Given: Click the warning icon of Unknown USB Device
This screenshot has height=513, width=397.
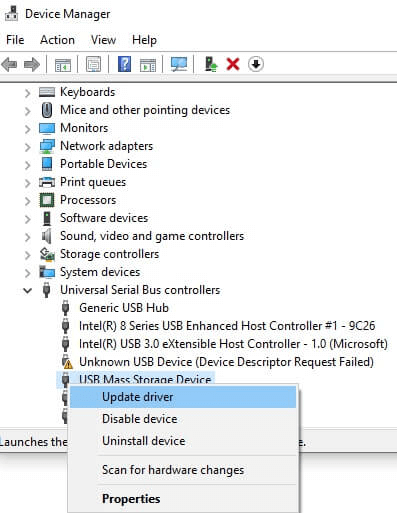Looking at the screenshot, I should (x=67, y=362).
